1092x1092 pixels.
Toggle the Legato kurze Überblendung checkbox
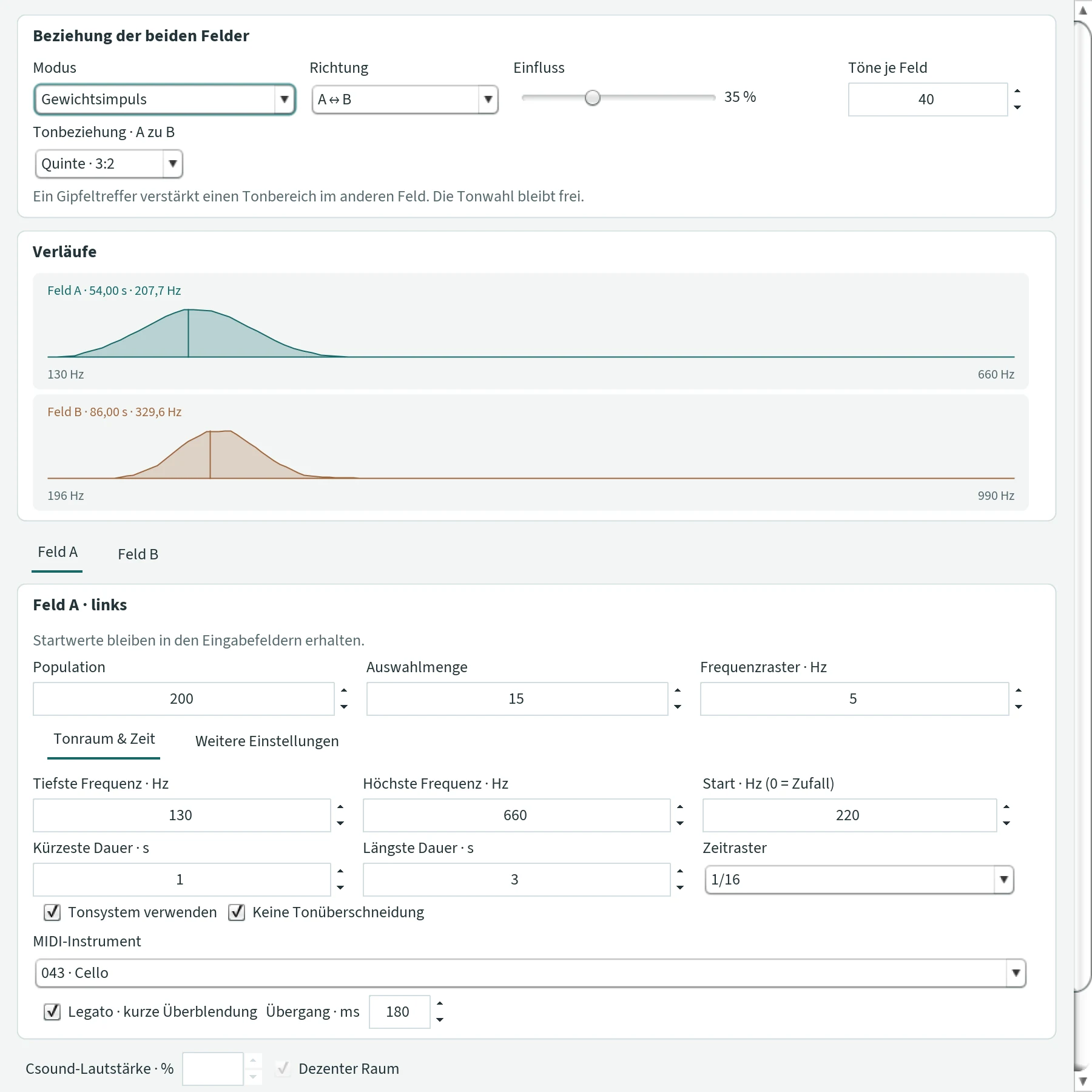[52, 1012]
